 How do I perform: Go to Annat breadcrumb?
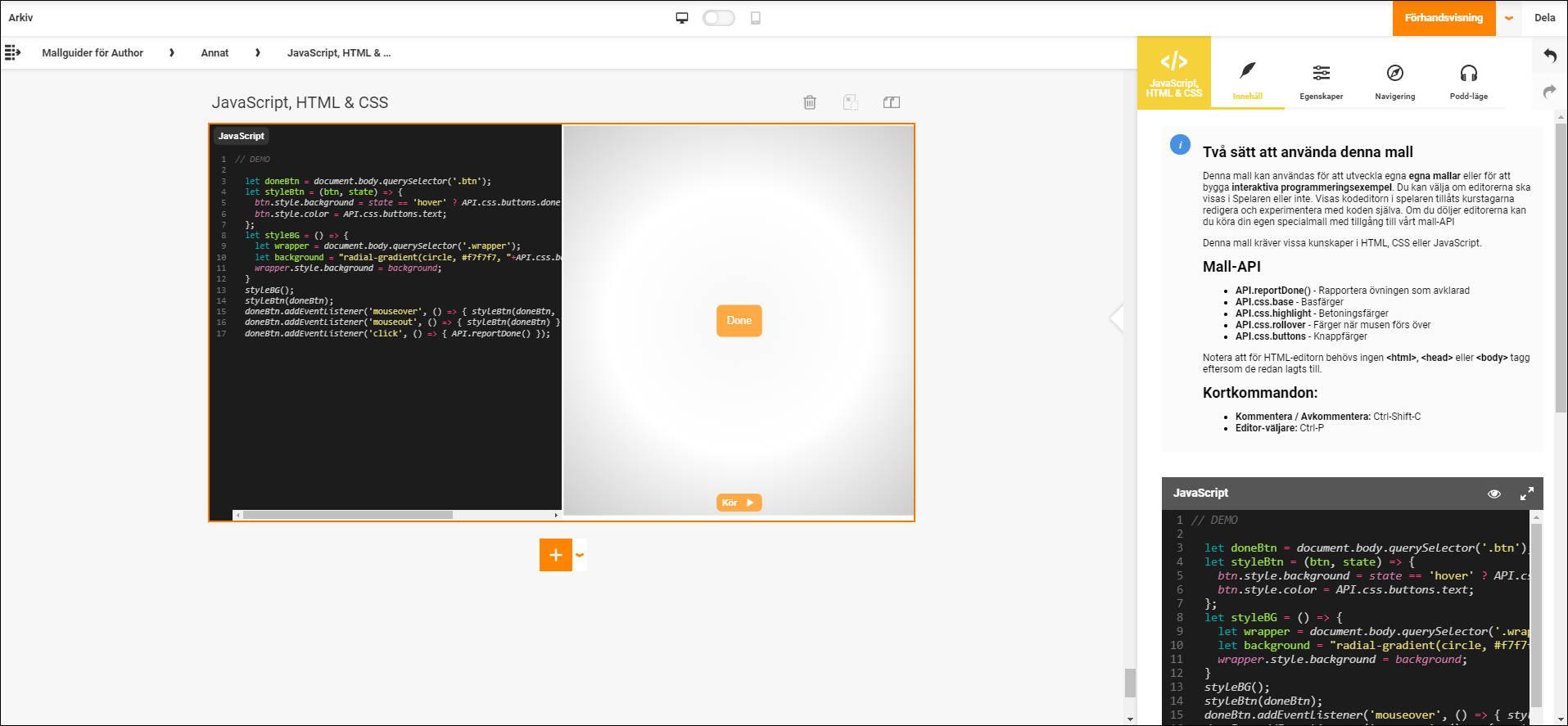215,53
